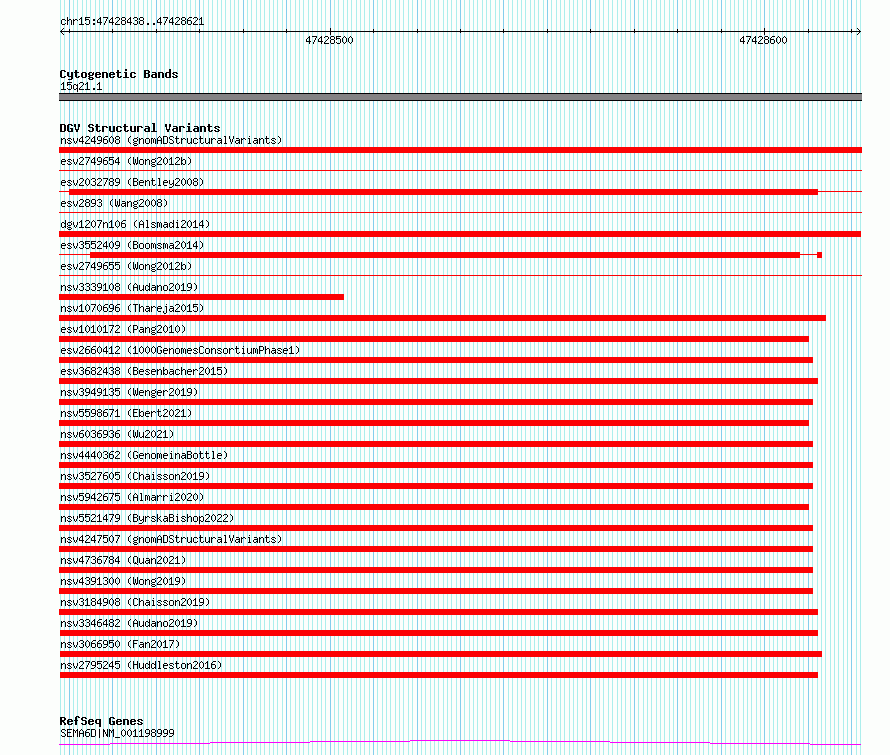Open nsv6036936 (Wu2021) variant
890x755 pixels.
pos(117,434)
